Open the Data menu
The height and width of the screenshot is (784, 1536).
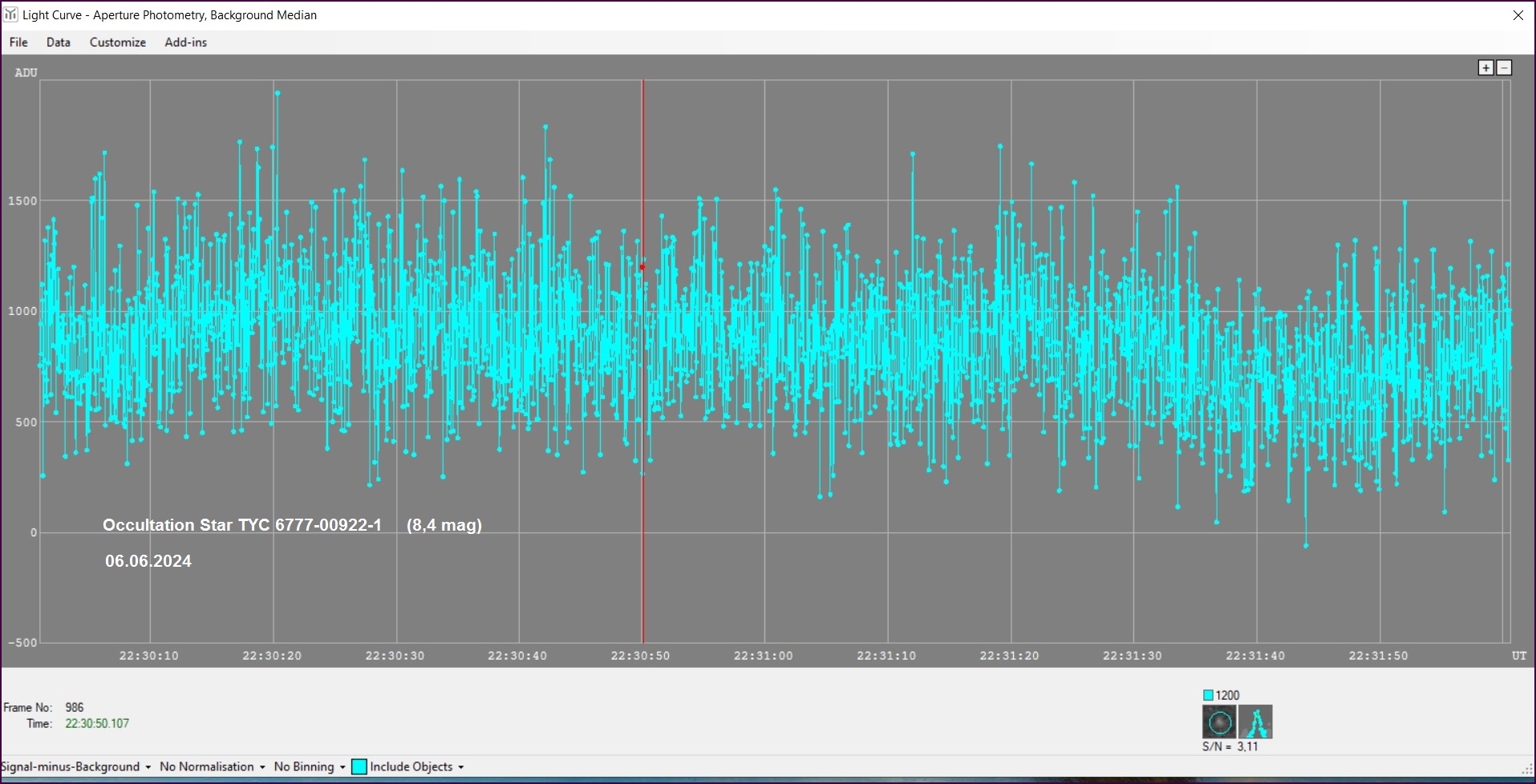coord(59,42)
